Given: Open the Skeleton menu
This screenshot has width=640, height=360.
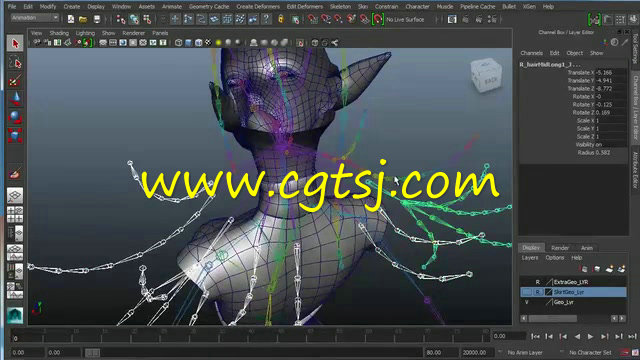Looking at the screenshot, I should point(340,7).
